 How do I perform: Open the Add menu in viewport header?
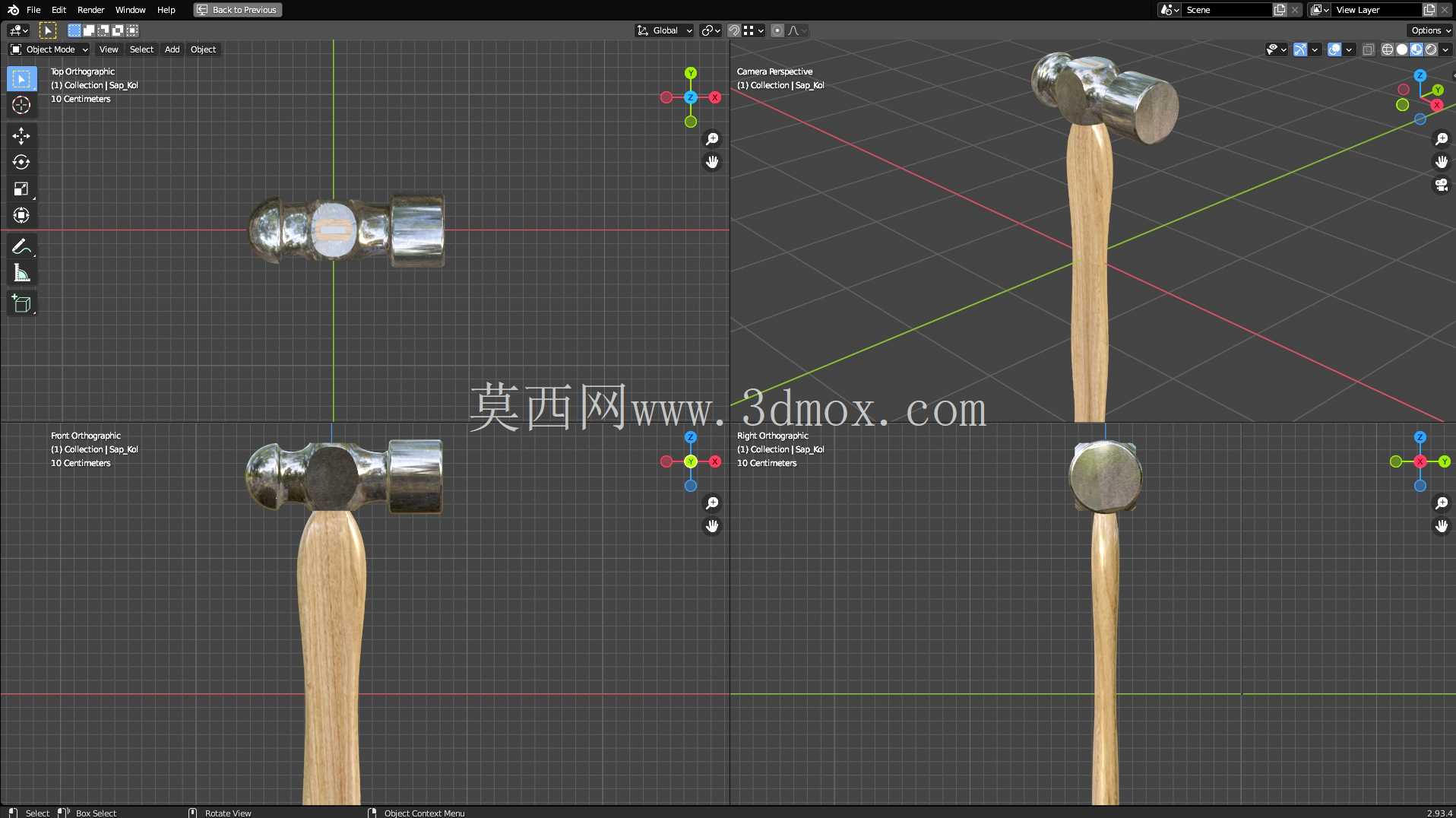[x=173, y=49]
